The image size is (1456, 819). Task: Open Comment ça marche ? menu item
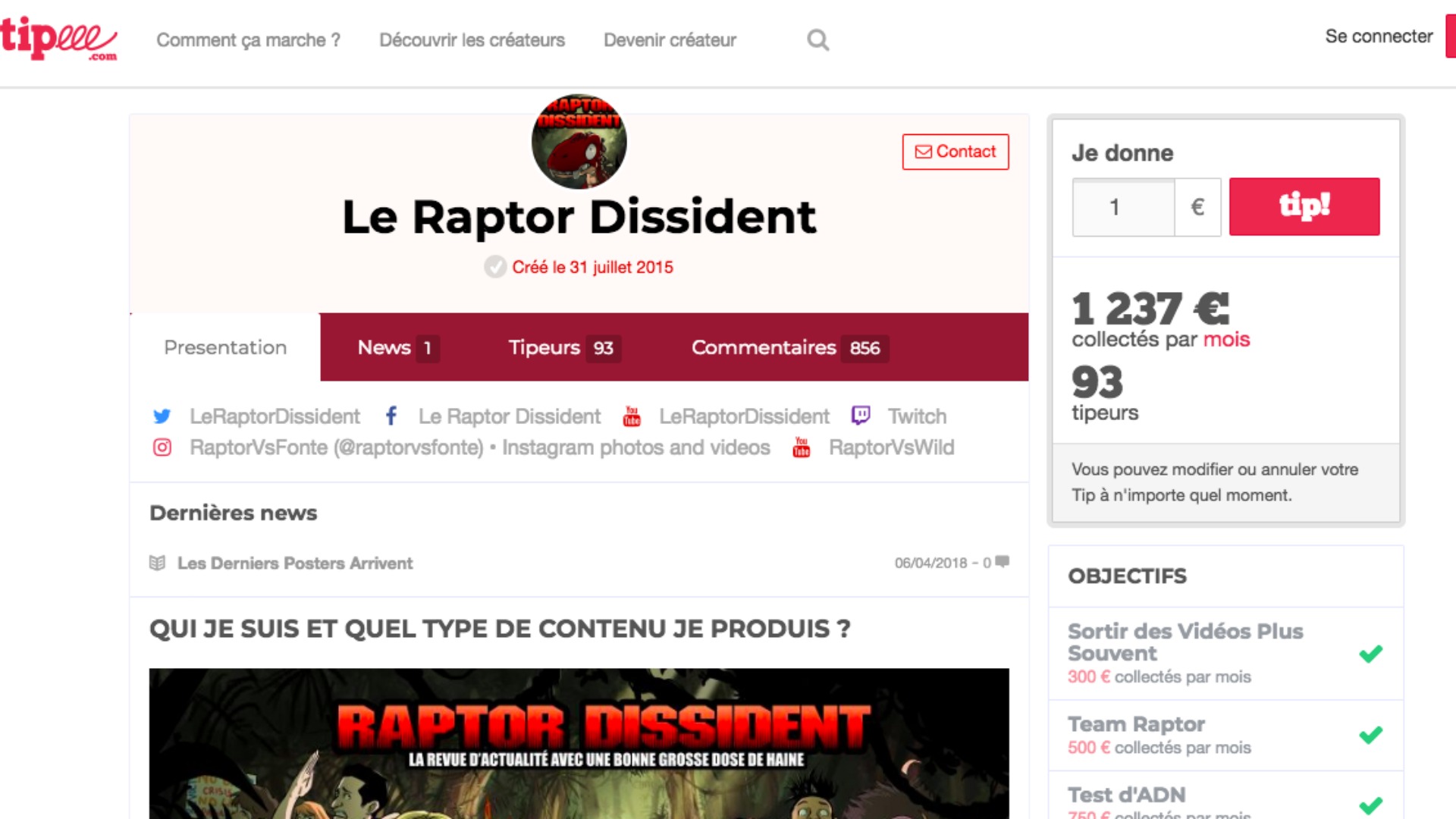249,40
